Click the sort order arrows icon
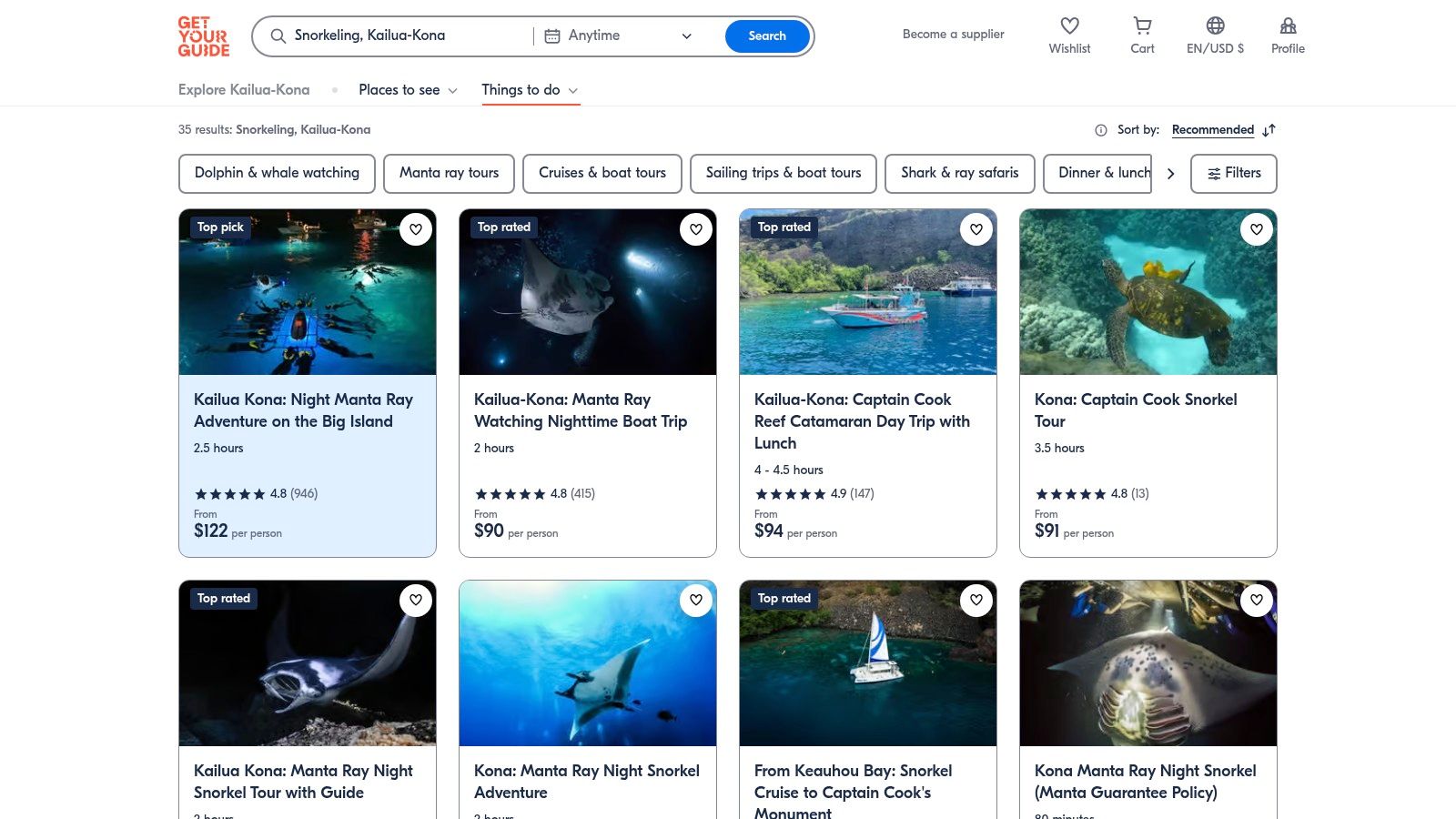Viewport: 1456px width, 819px height. 1269,130
